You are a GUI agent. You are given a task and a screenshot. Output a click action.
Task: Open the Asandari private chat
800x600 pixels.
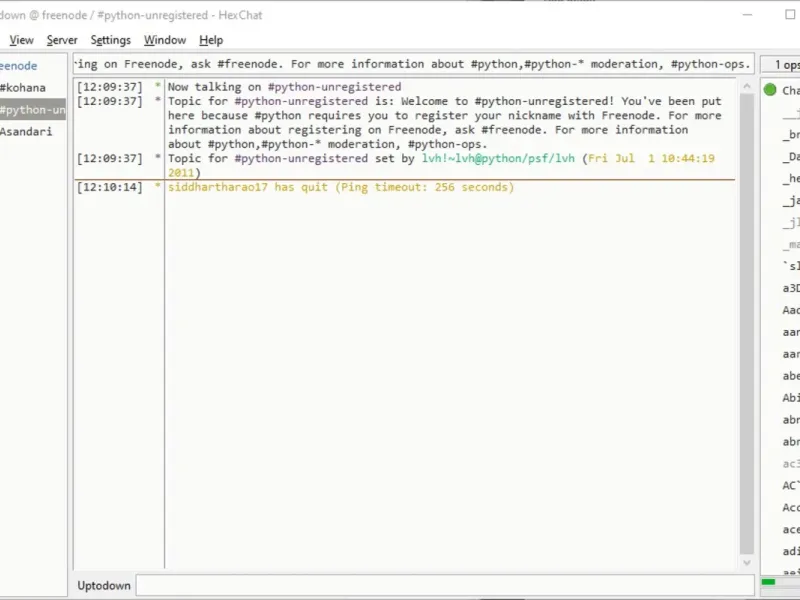pos(26,132)
